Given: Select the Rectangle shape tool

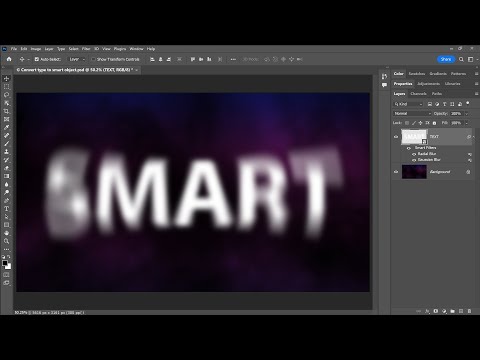Looking at the screenshot, I should pos(6,225).
